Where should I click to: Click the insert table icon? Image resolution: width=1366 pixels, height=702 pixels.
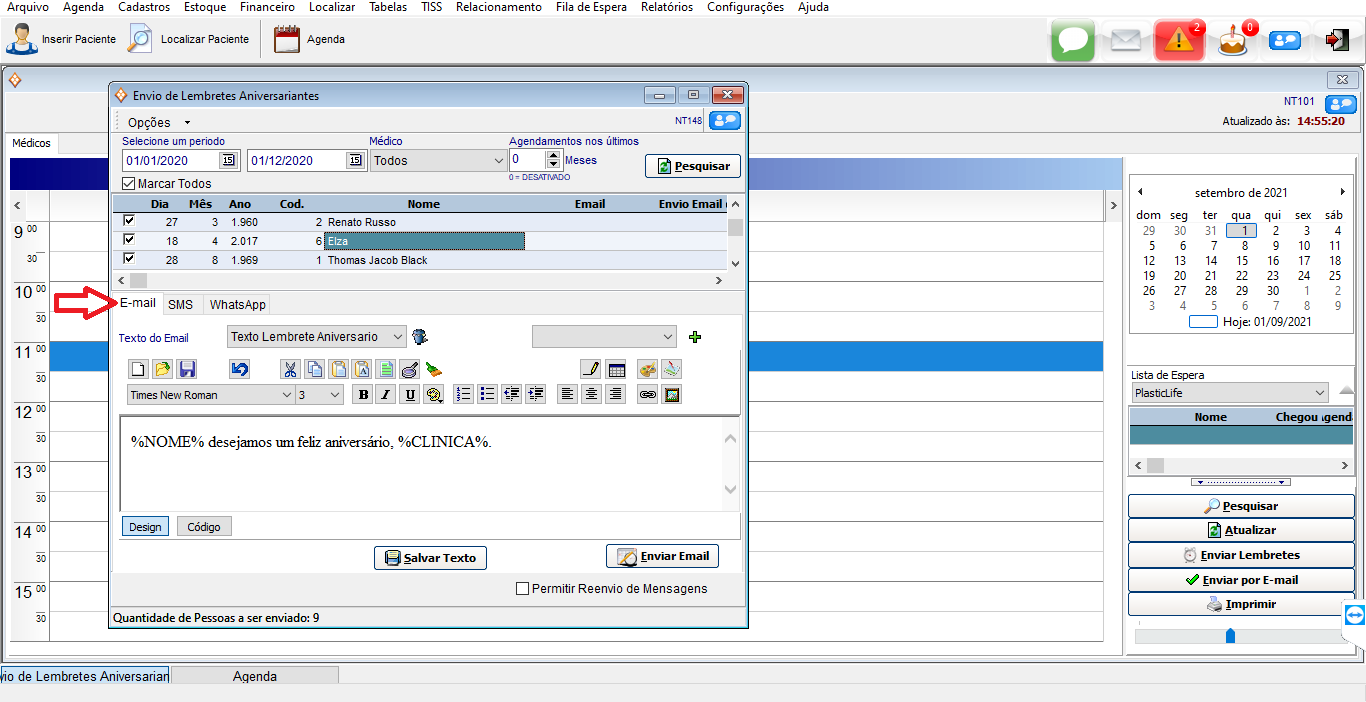pos(616,369)
